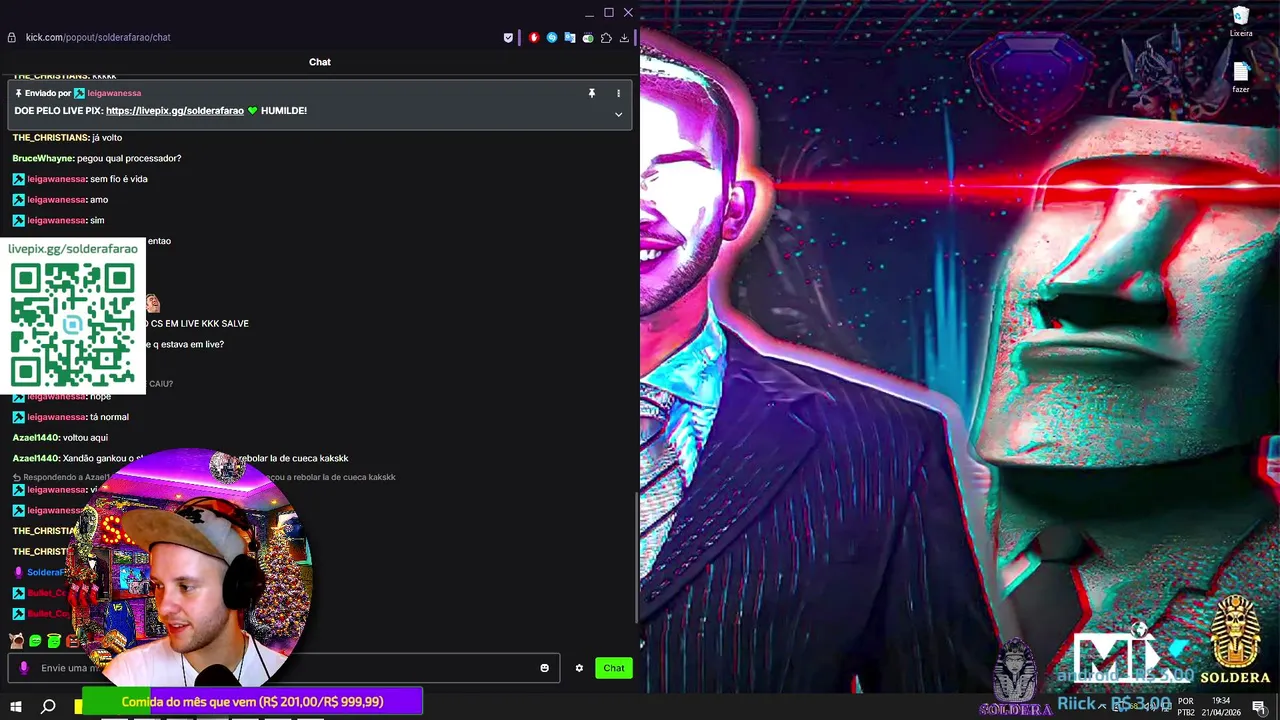This screenshot has width=1280, height=720.
Task: Click the green on/off toggle extension icon
Action: [588, 38]
